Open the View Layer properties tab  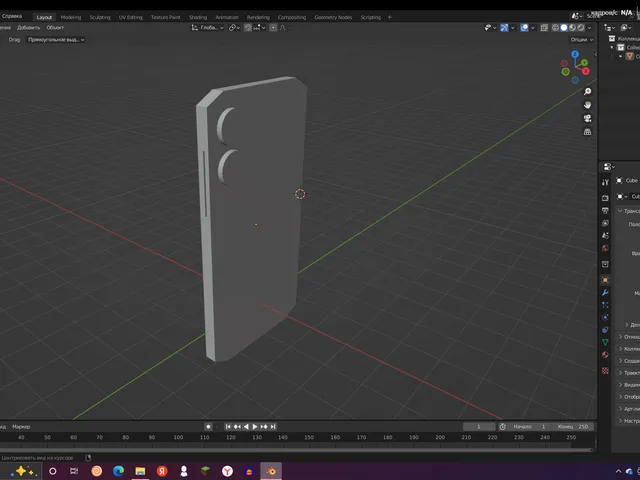[x=605, y=223]
